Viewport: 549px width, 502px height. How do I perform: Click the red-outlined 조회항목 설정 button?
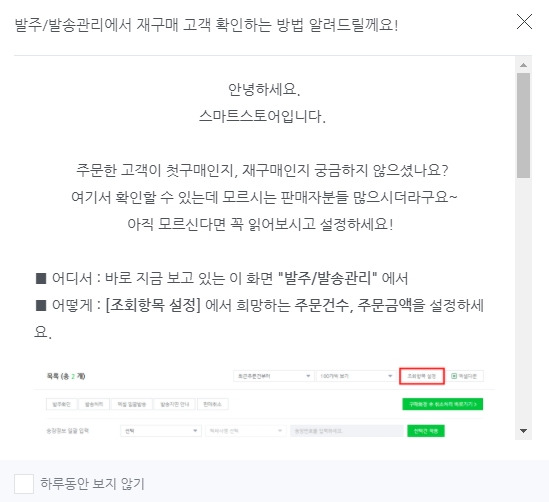coord(422,376)
